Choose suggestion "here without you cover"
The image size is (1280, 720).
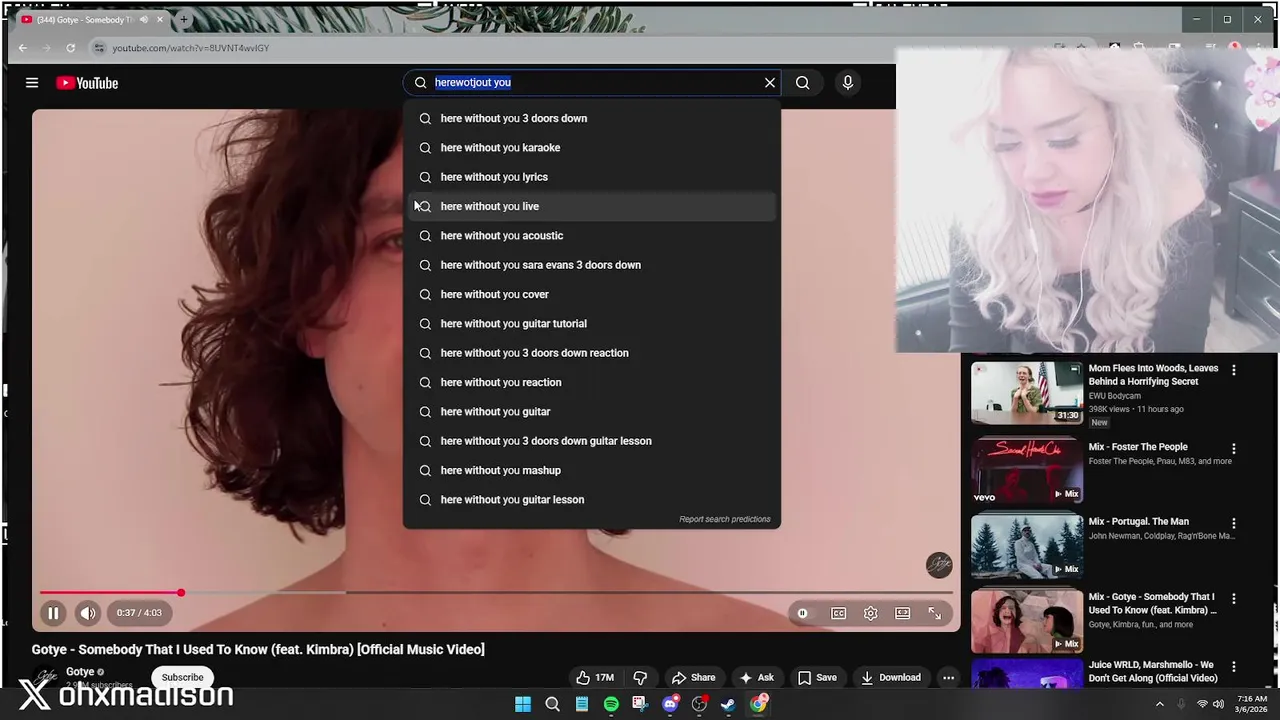pyautogui.click(x=591, y=294)
